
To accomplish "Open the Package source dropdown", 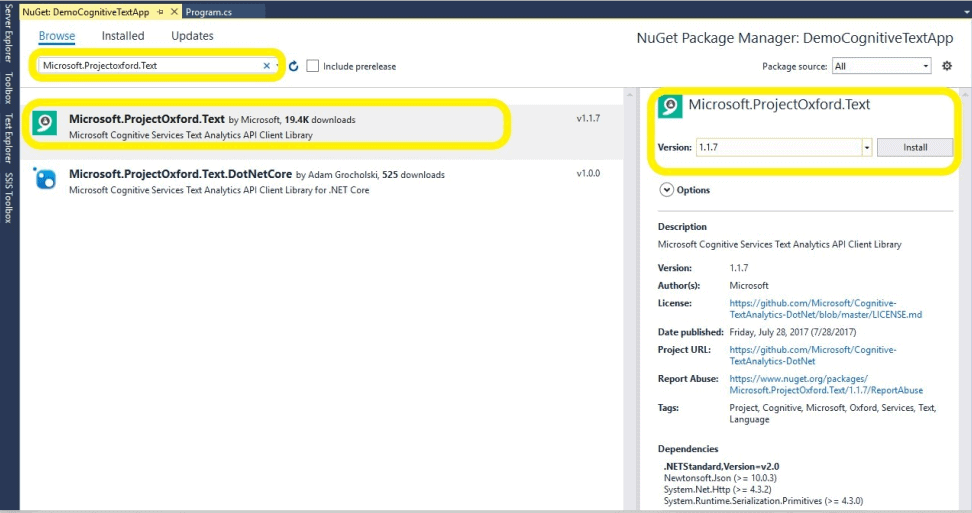I will point(881,66).
